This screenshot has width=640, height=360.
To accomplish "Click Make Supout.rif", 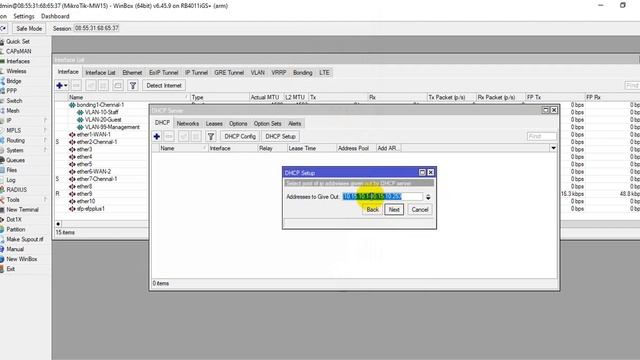I will 24,239.
